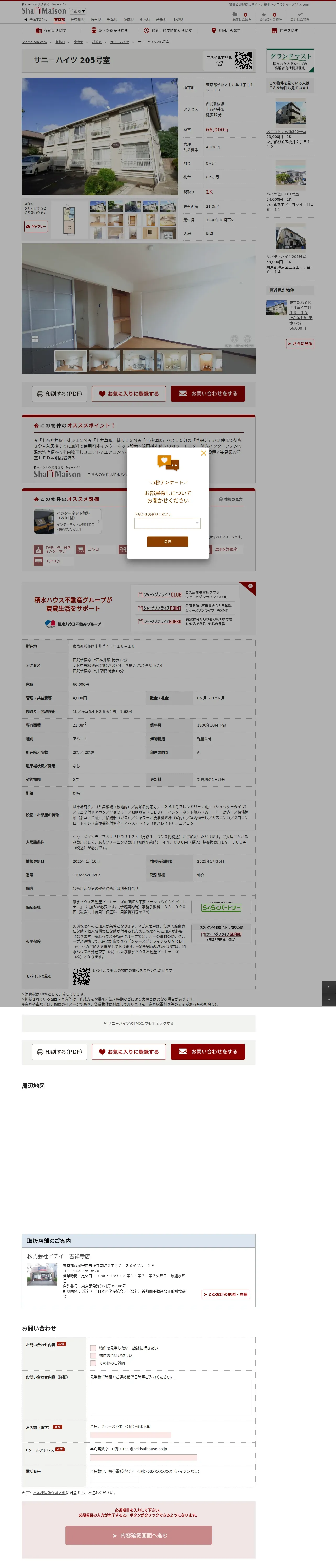
Task: Open the ギャラリー button under floor plan
Action: tap(35, 226)
